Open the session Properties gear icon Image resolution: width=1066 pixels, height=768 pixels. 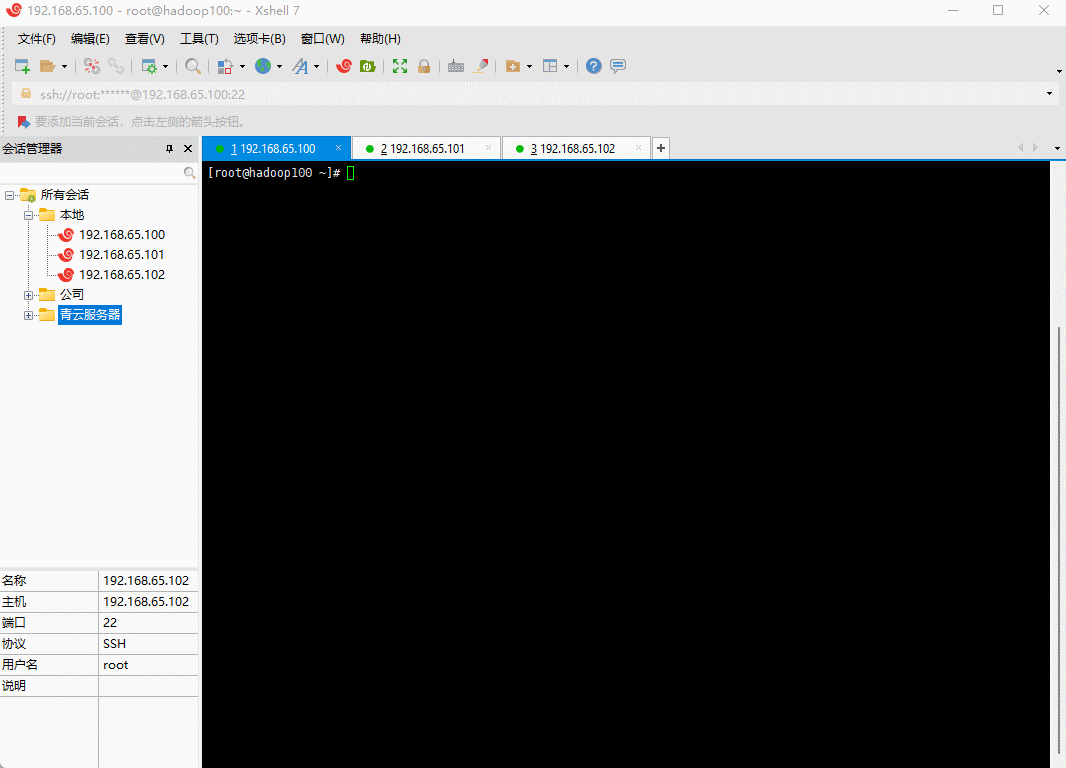[149, 66]
